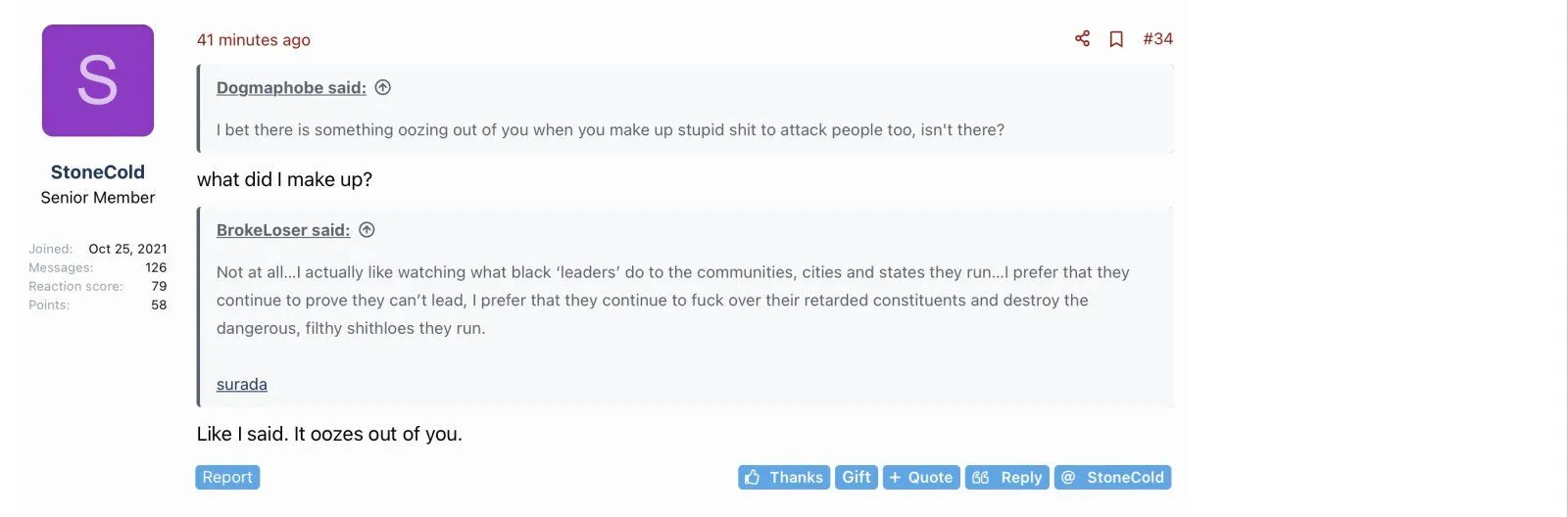The width and height of the screenshot is (1568, 517).
Task: Click the Gift button
Action: [x=856, y=477]
